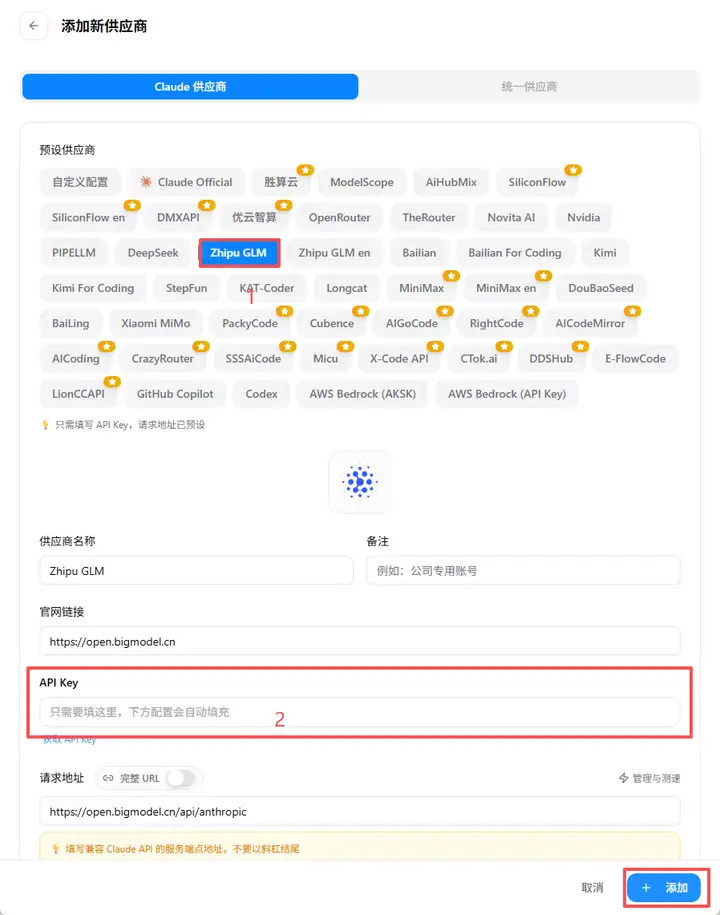Choose the PIPELLM preset
The height and width of the screenshot is (915, 720).
pos(74,253)
